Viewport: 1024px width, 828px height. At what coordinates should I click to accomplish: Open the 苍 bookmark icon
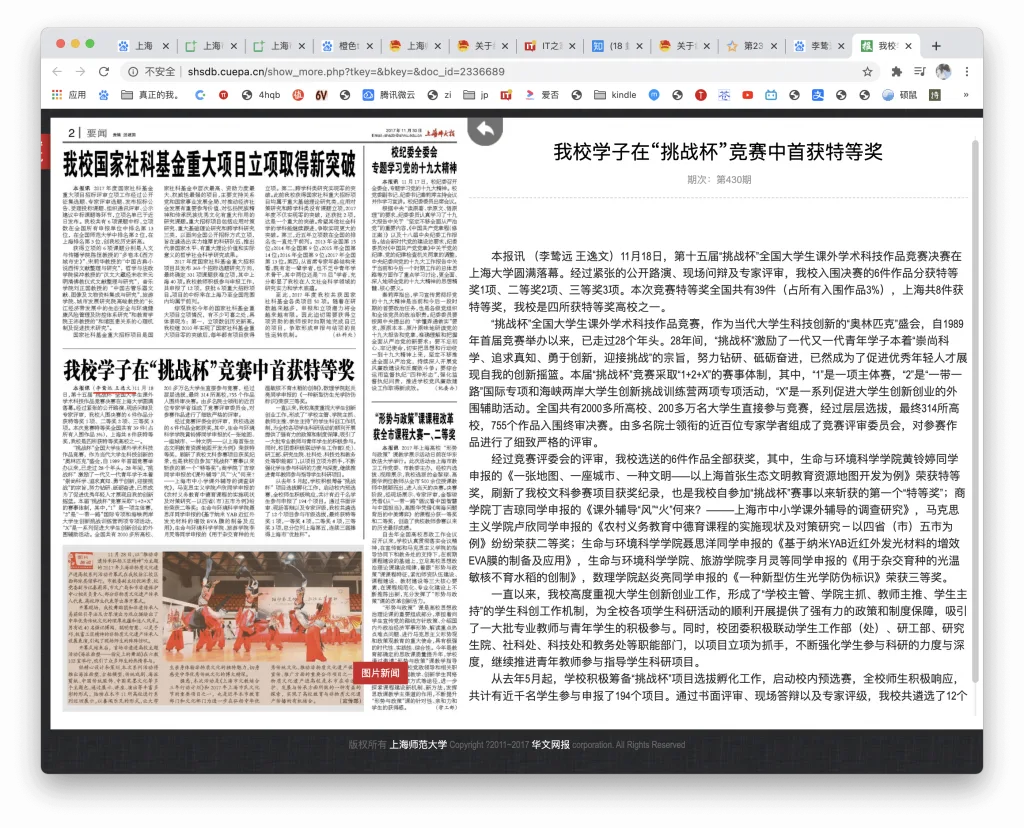pos(724,95)
